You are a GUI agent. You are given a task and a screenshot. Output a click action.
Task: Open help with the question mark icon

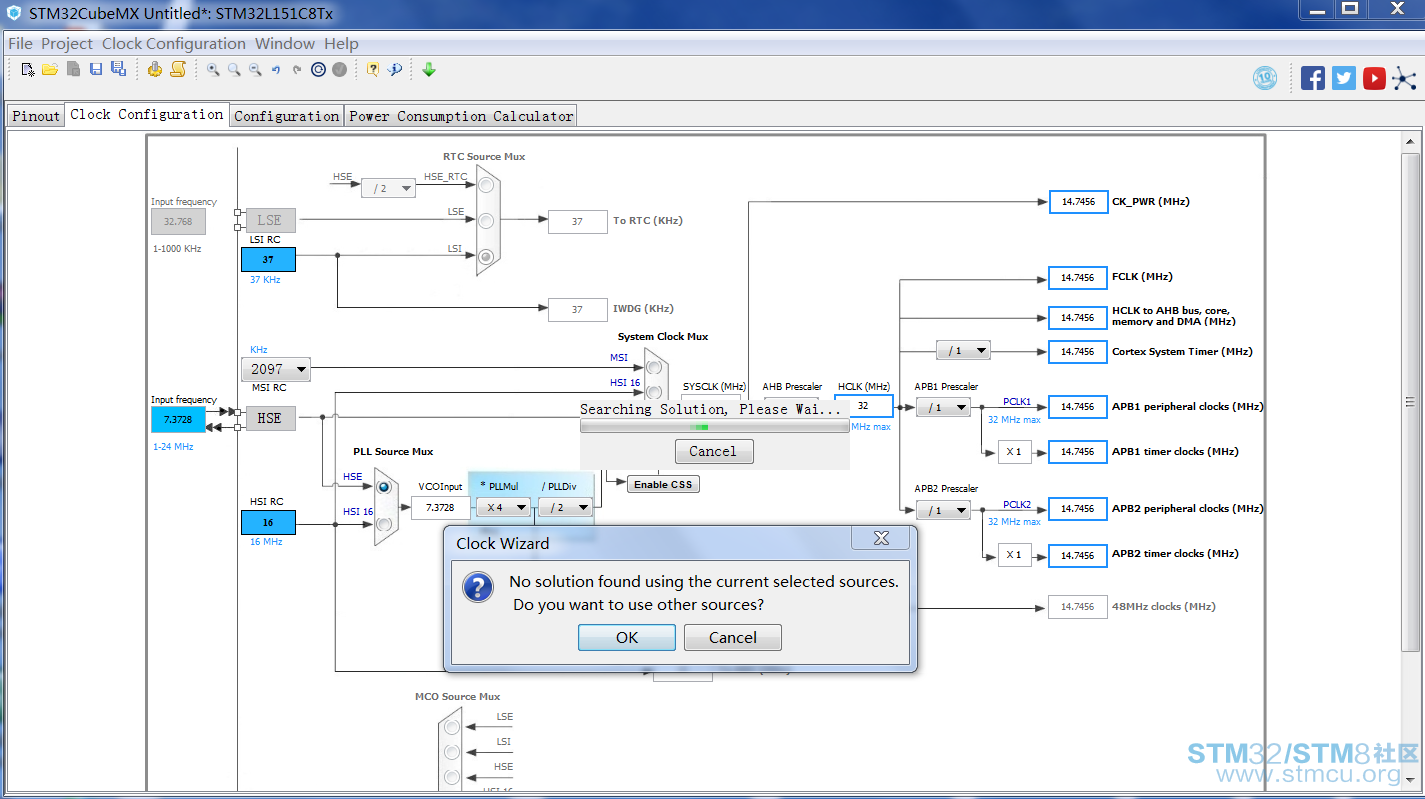(x=373, y=69)
